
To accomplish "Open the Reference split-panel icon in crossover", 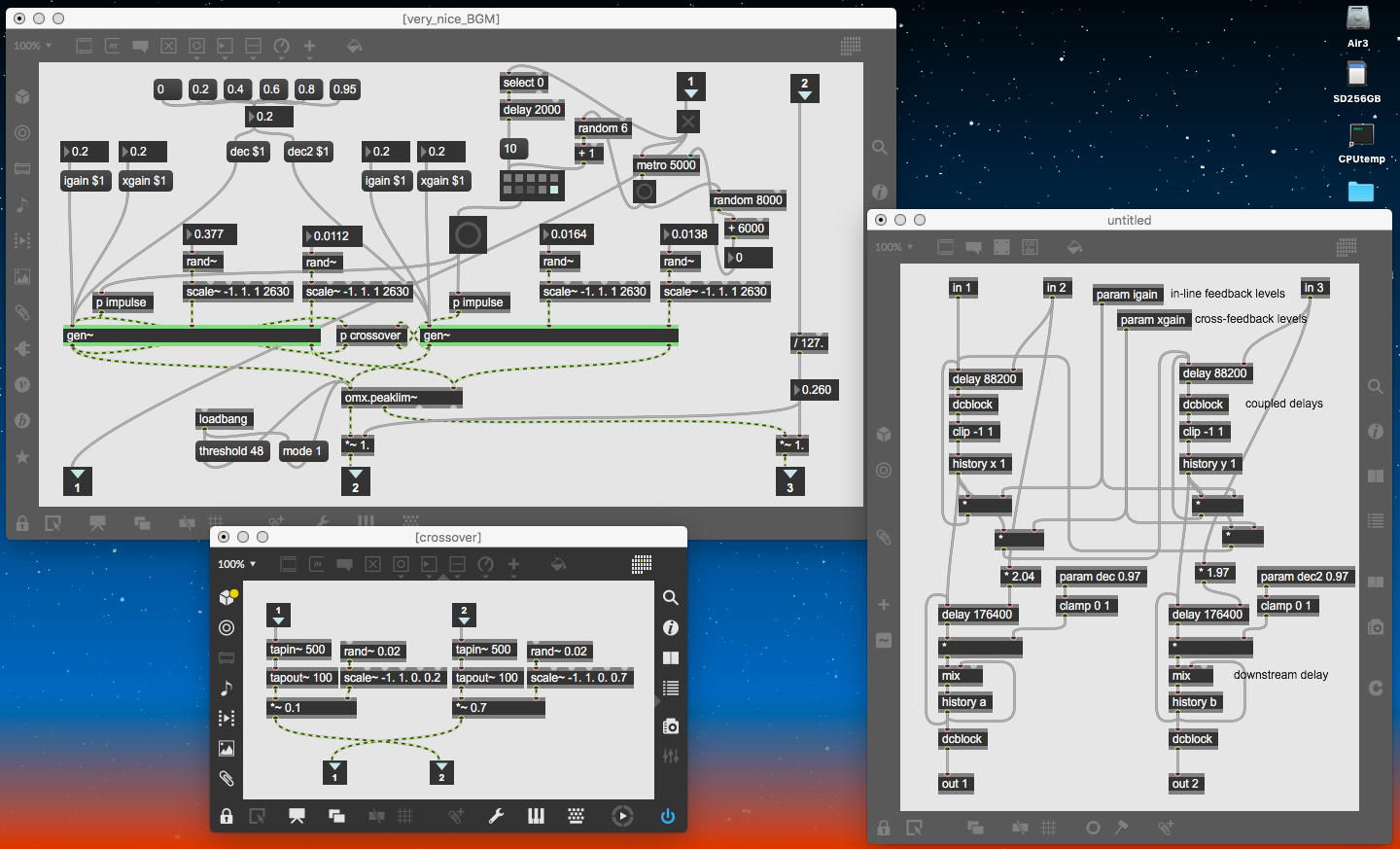I will click(x=670, y=658).
